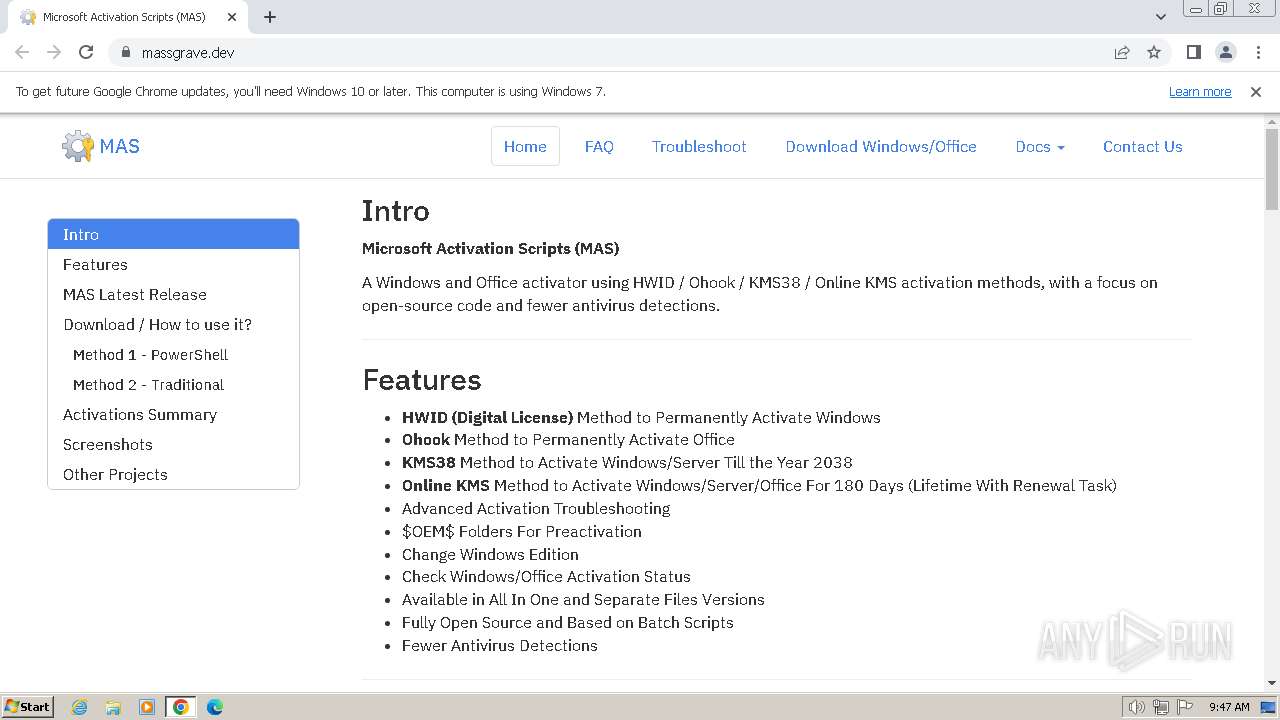Click 'Change Windows Edition' list item
Image resolution: width=1280 pixels, height=720 pixels.
(490, 554)
